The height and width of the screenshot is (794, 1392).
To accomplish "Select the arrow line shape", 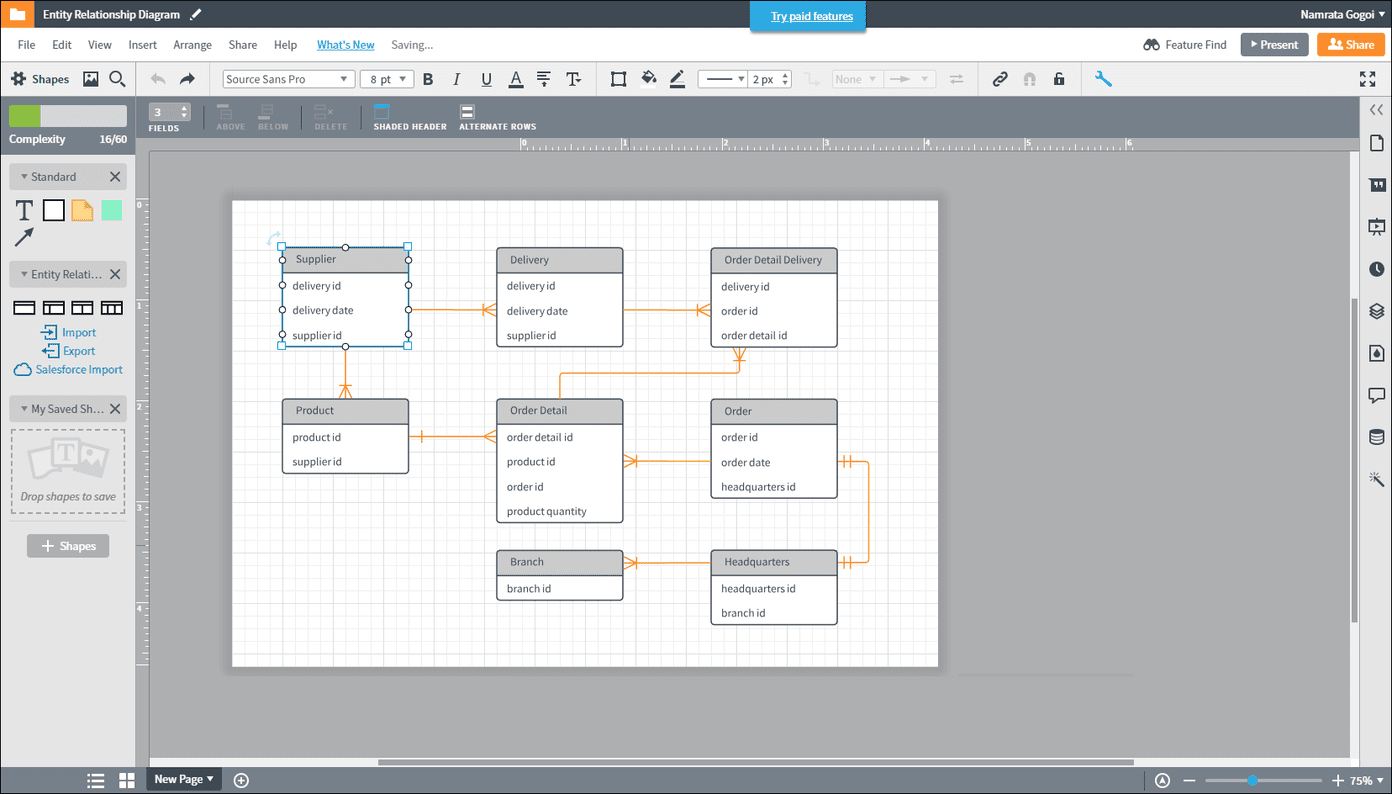I will click(x=24, y=237).
